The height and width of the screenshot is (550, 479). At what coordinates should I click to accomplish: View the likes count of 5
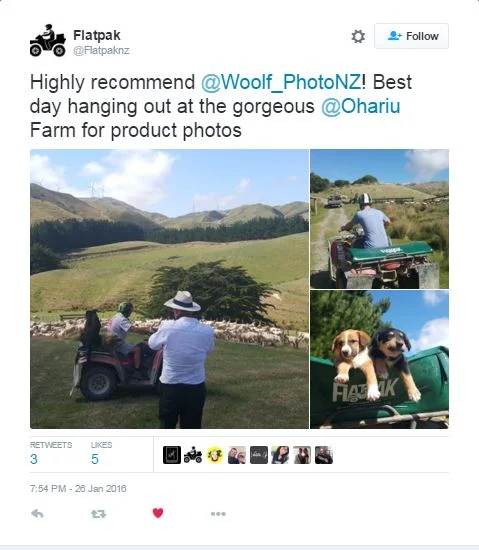pyautogui.click(x=95, y=459)
